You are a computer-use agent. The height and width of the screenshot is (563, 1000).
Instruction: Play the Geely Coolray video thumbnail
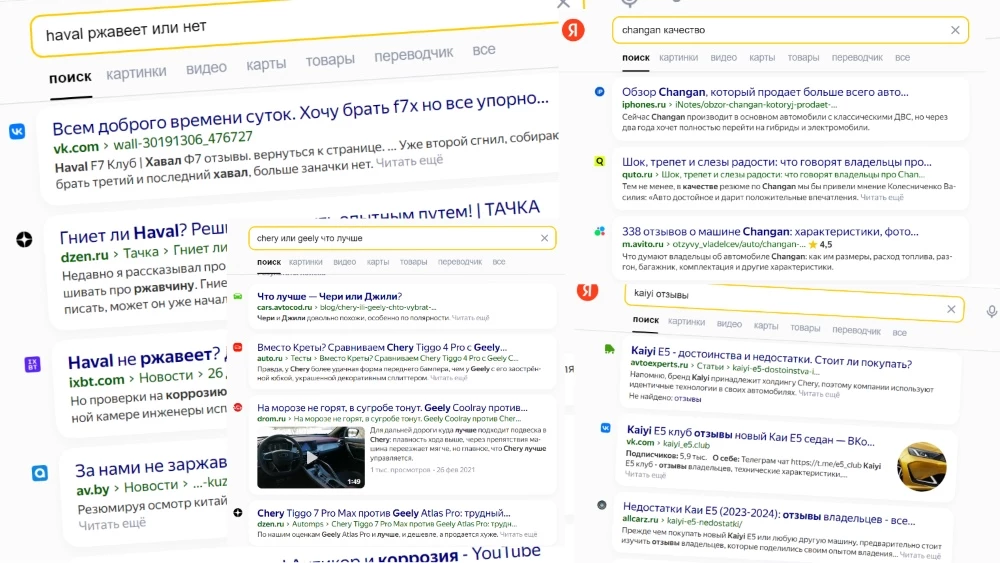click(x=311, y=457)
